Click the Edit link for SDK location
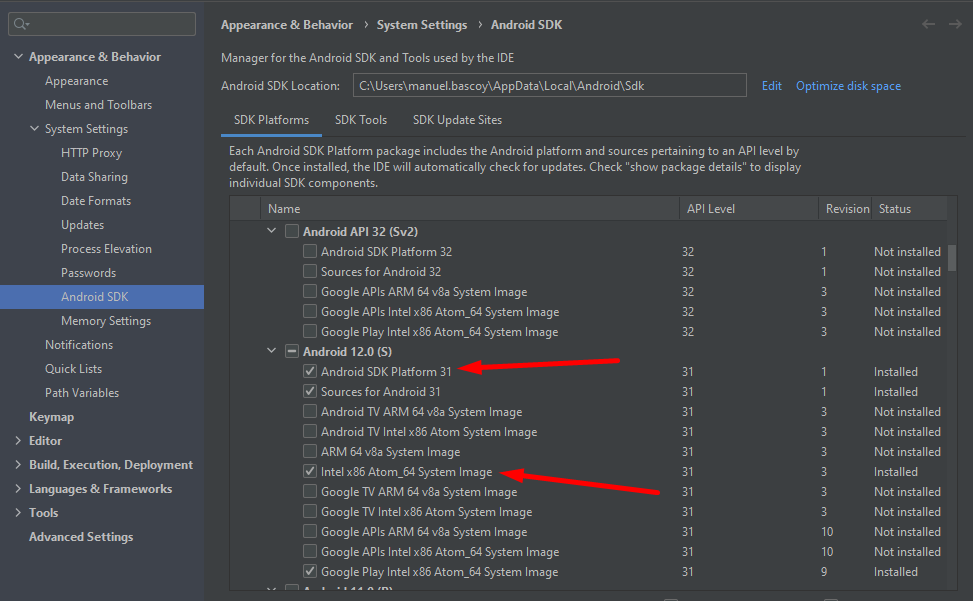Screen dimensions: 973x601 coord(771,86)
